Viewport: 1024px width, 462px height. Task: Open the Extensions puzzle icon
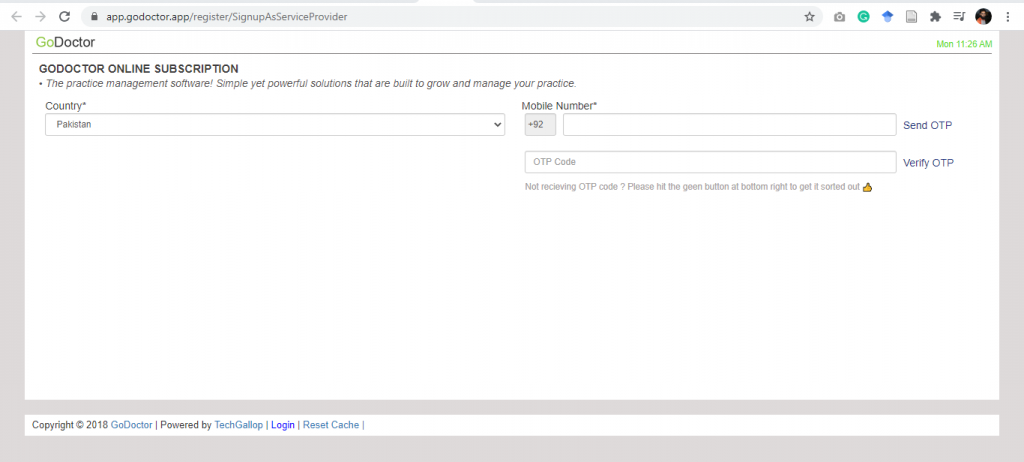click(935, 17)
